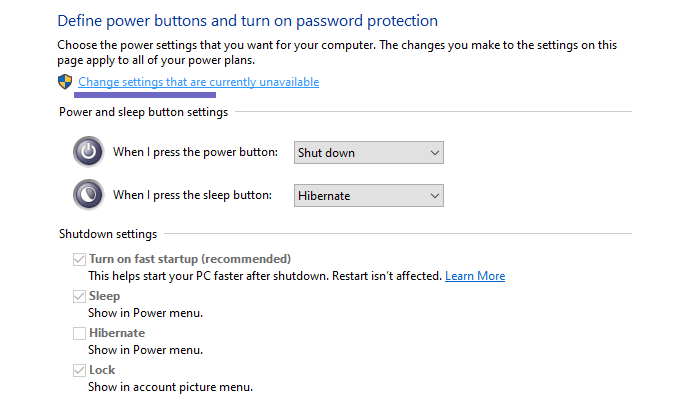
Task: Click the UAC shield icon
Action: [x=66, y=82]
